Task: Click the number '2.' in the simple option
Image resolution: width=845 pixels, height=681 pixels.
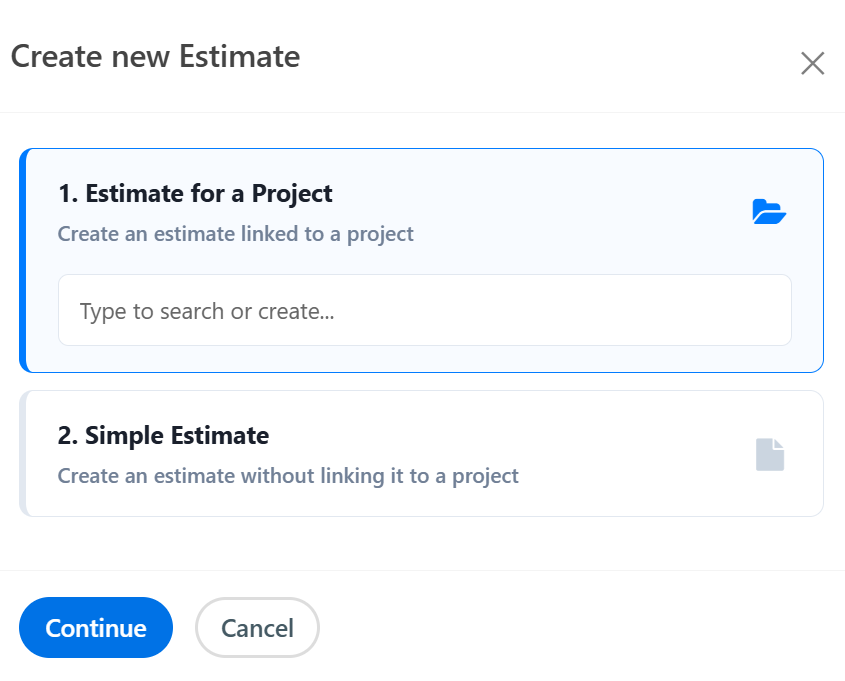Action: (x=68, y=436)
